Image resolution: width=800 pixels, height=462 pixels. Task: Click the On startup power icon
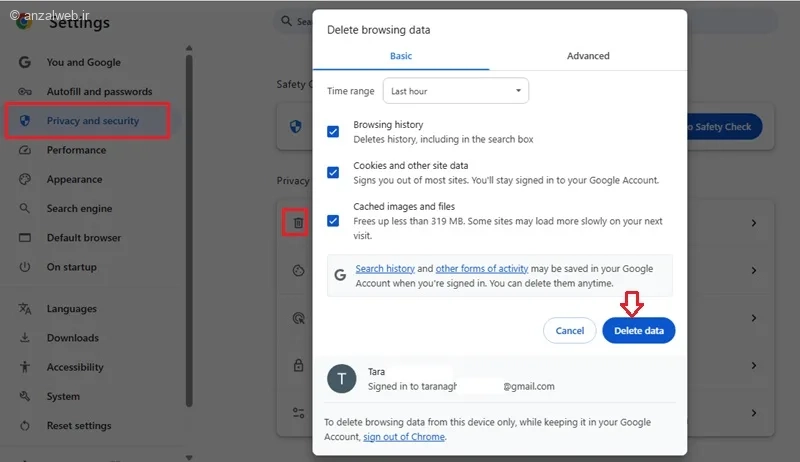point(25,267)
